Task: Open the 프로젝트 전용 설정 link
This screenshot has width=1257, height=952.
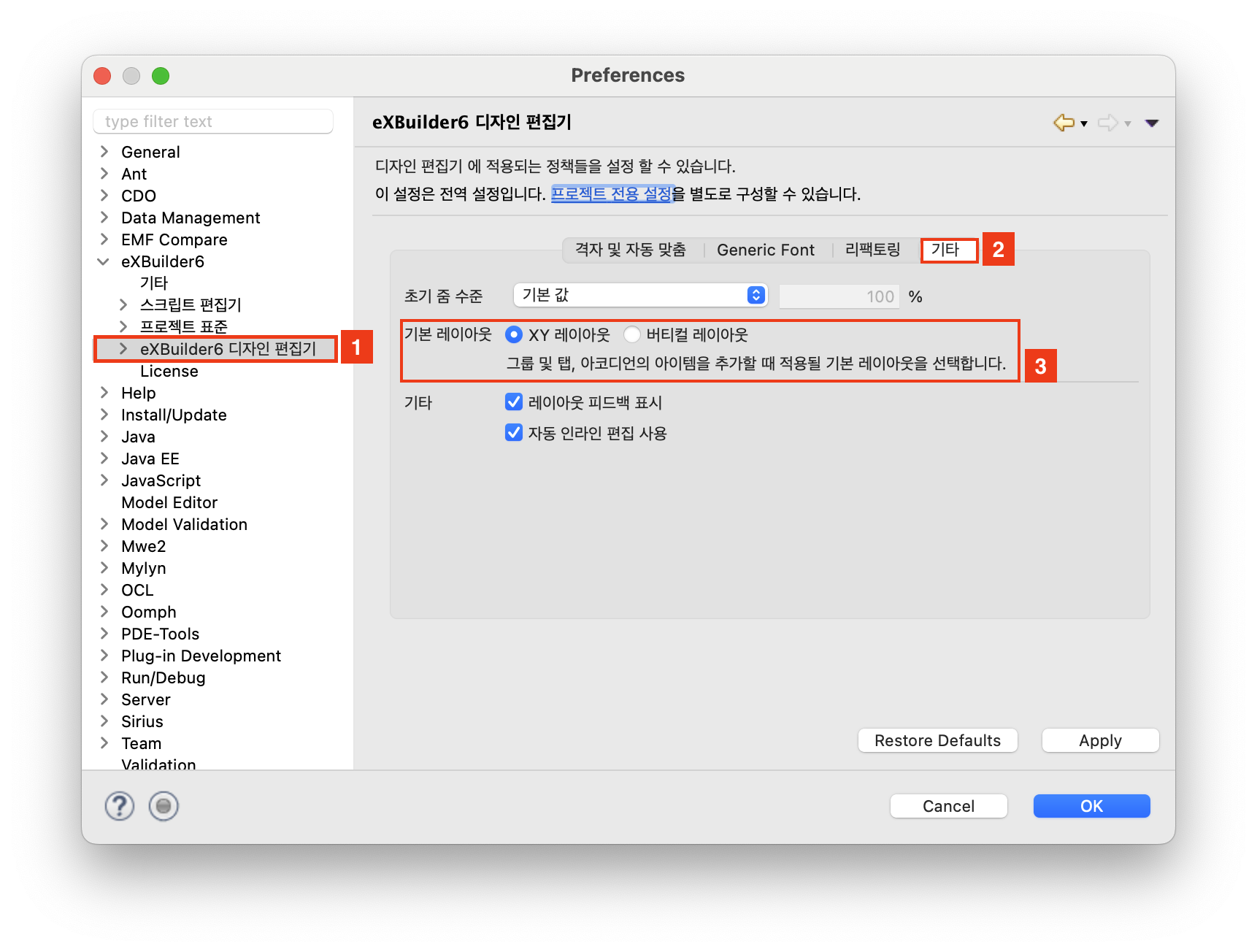Action: (611, 193)
